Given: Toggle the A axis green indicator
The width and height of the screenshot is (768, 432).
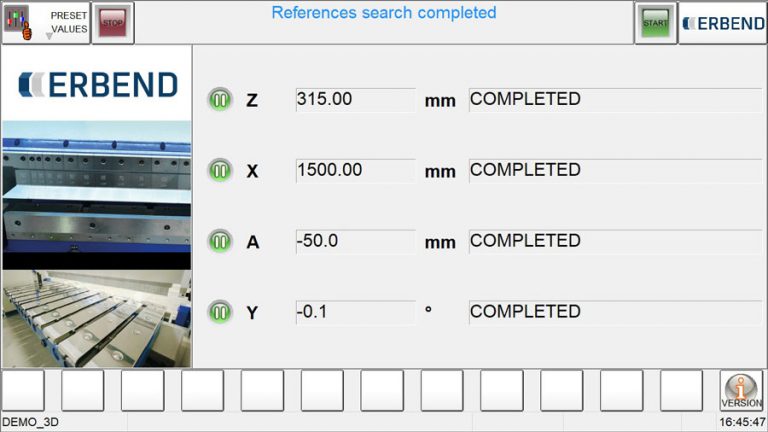Looking at the screenshot, I should click(x=219, y=241).
